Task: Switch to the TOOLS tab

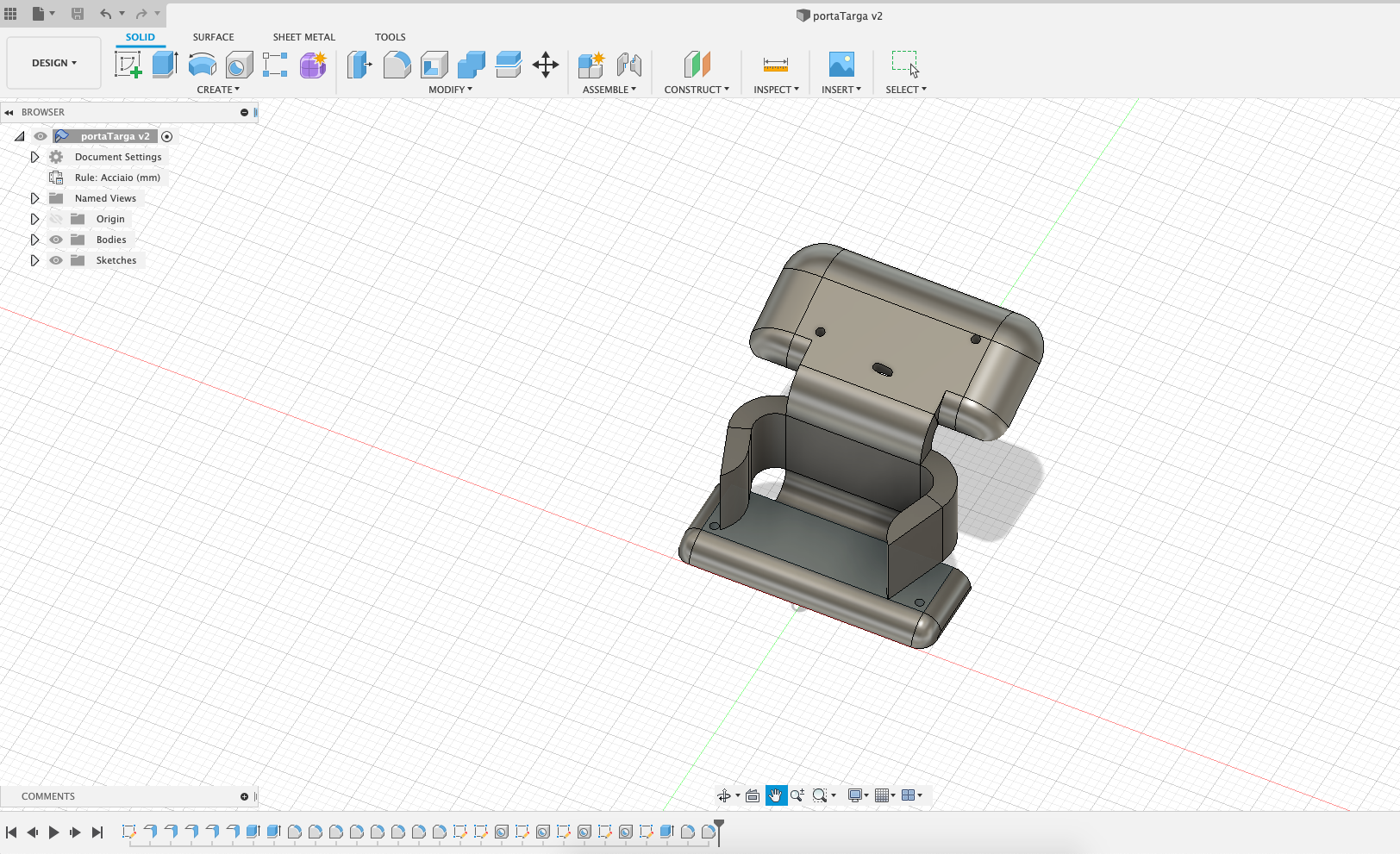Action: (x=390, y=37)
